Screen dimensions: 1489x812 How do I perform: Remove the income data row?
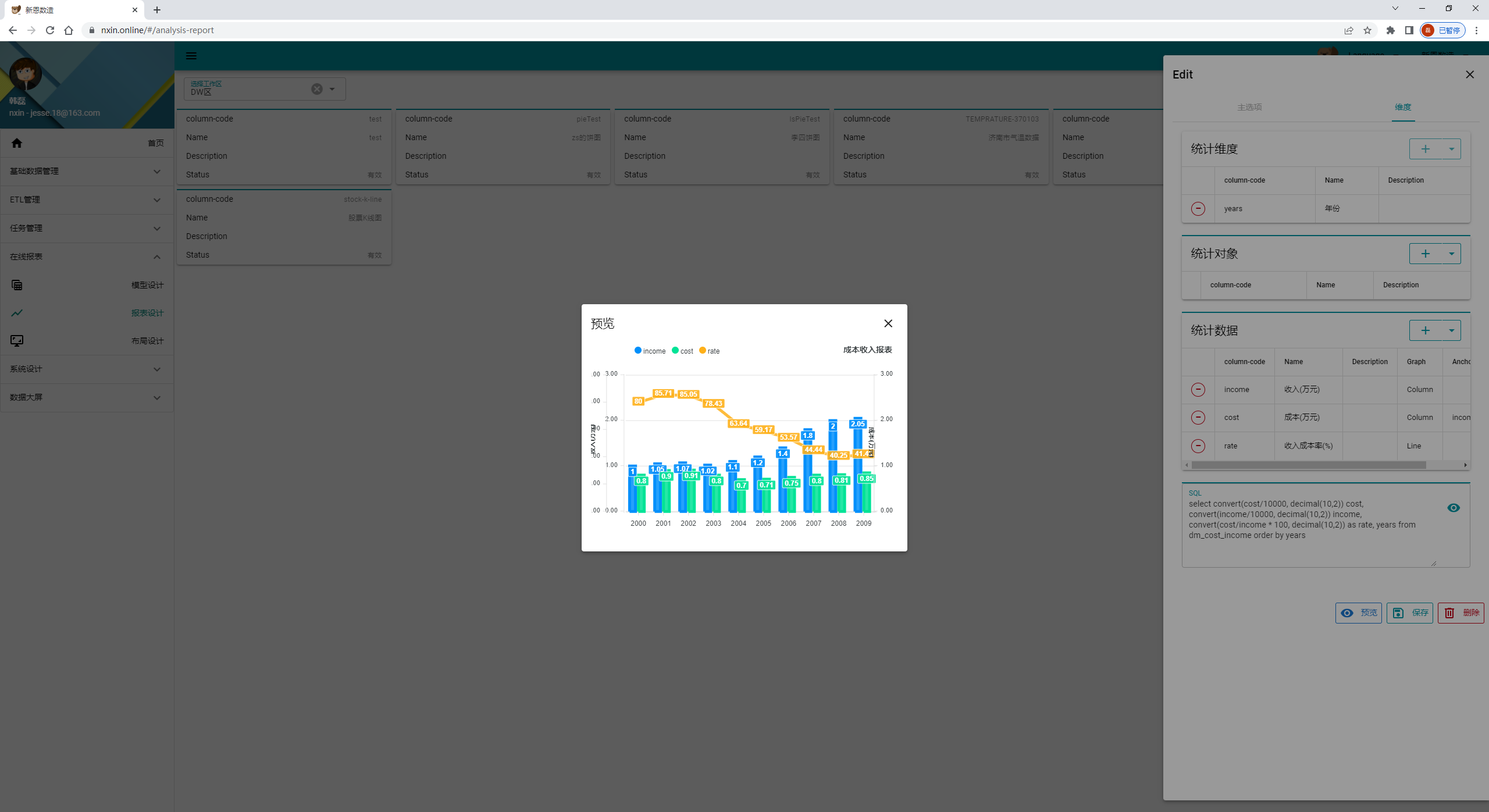(1198, 390)
